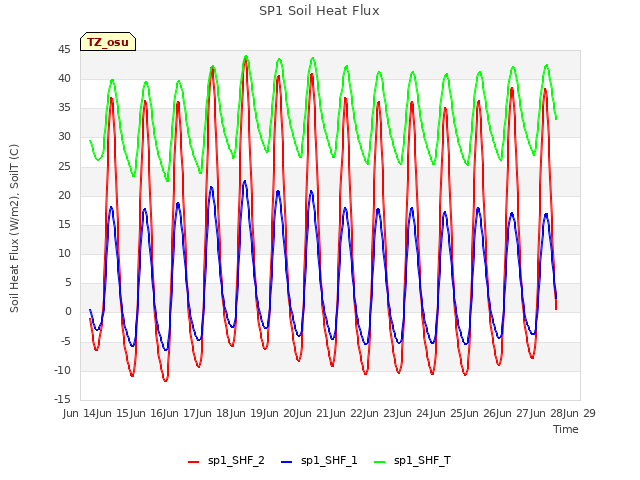This screenshot has width=640, height=480.
Task: Click the blue sp1_SHF_1 legend swatch
Action: tap(287, 462)
